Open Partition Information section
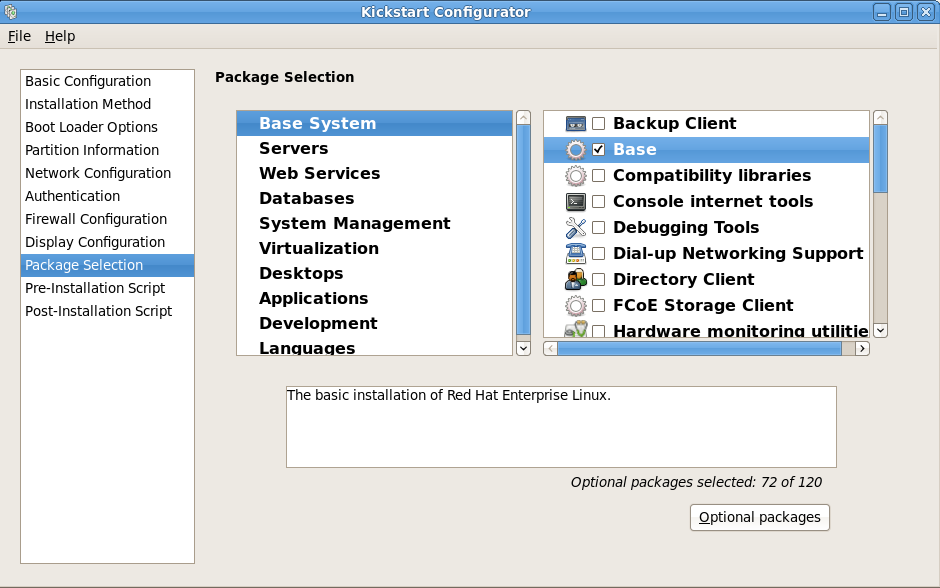Viewport: 940px width, 588px height. coord(107,150)
